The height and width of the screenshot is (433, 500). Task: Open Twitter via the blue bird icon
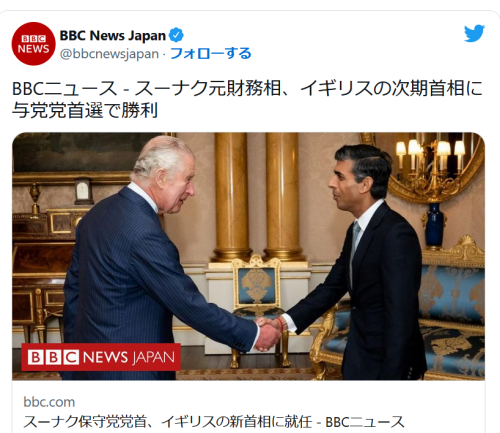pos(474,33)
